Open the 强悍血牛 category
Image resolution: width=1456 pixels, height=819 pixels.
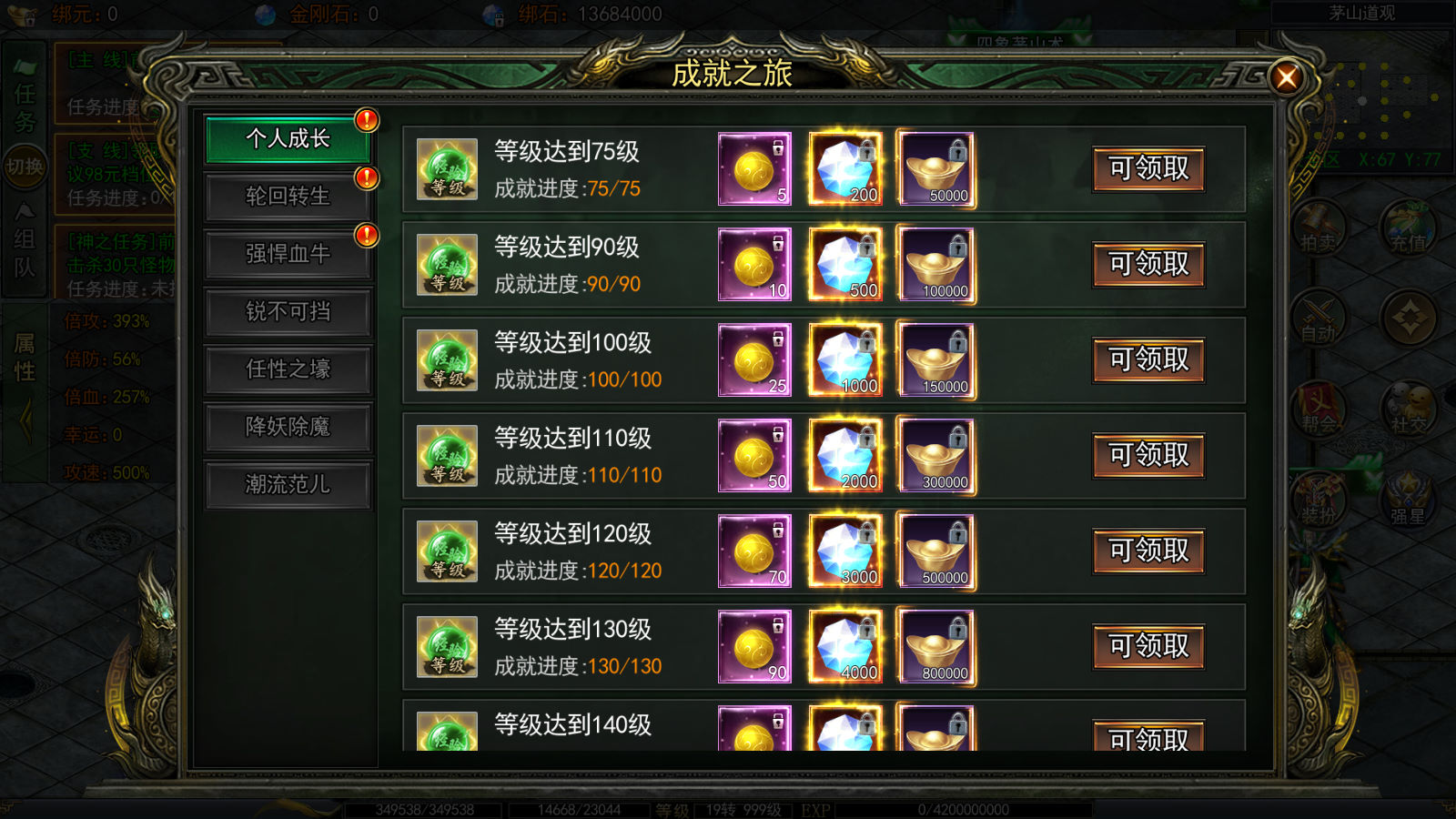coord(288,254)
